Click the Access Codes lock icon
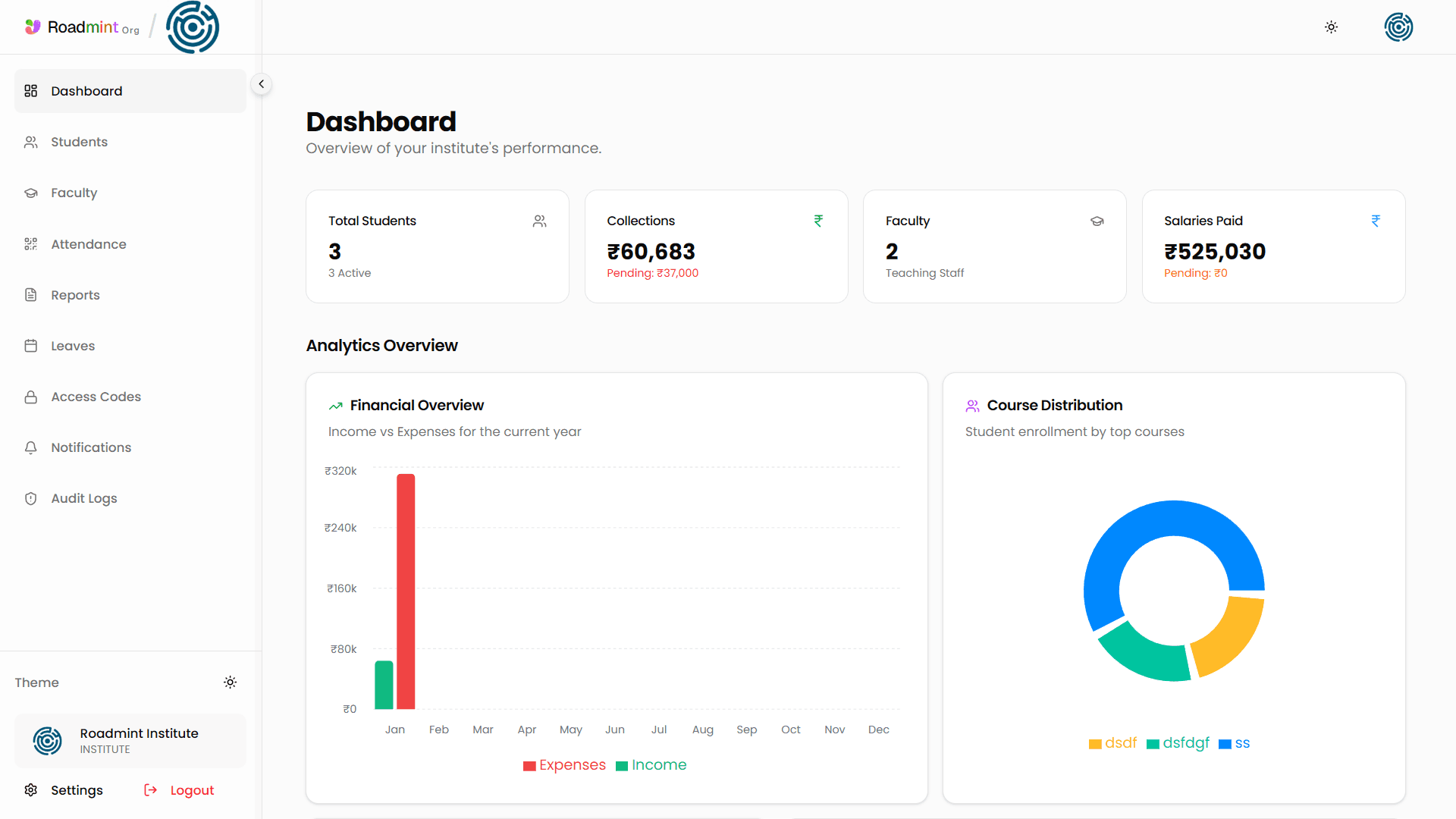The width and height of the screenshot is (1456, 819). (30, 397)
